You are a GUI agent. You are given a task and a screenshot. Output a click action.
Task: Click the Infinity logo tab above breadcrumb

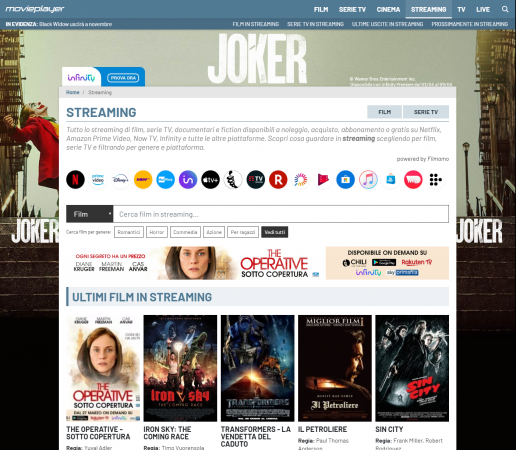point(81,78)
